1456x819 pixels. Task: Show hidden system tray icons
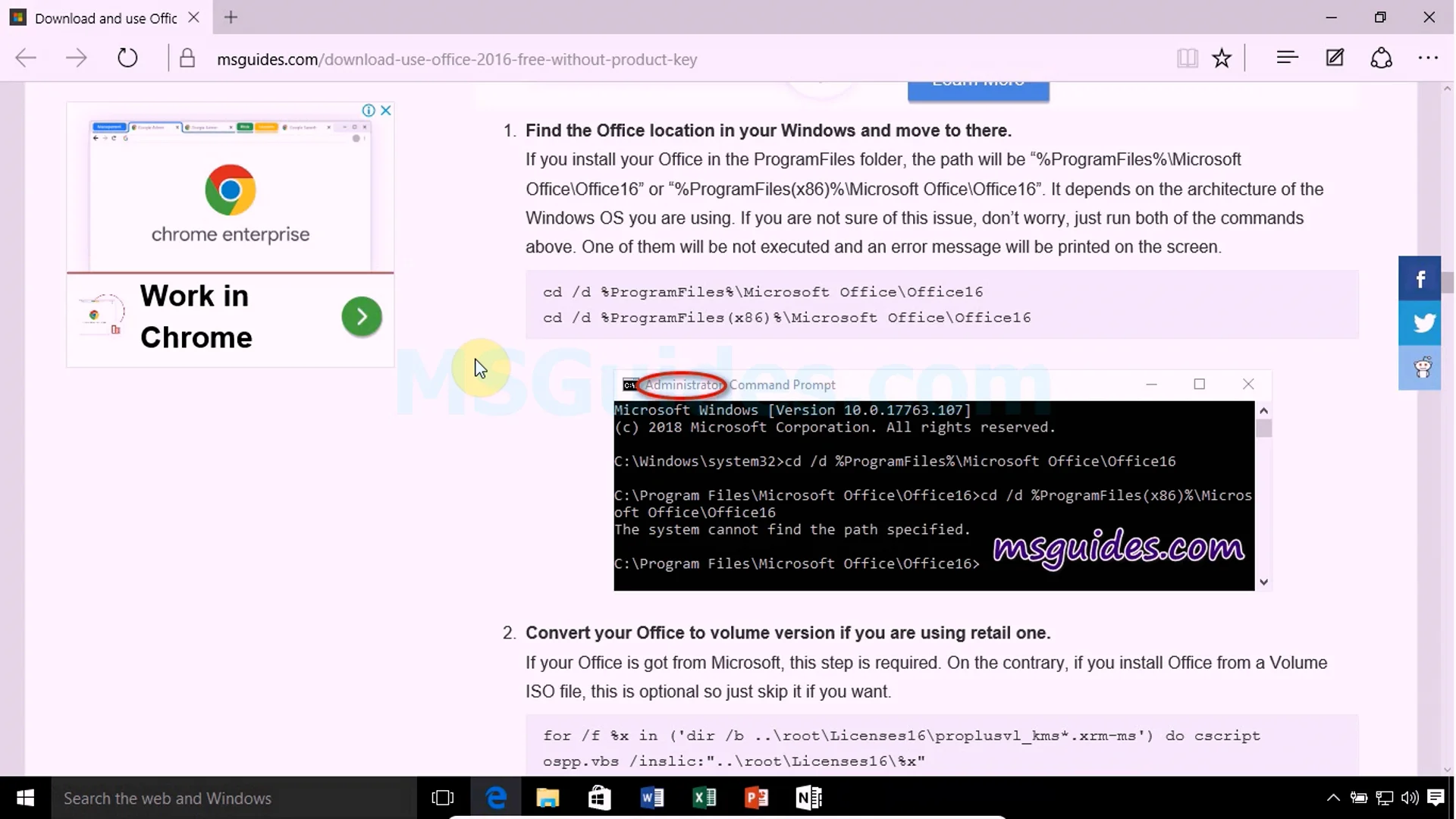(x=1332, y=798)
